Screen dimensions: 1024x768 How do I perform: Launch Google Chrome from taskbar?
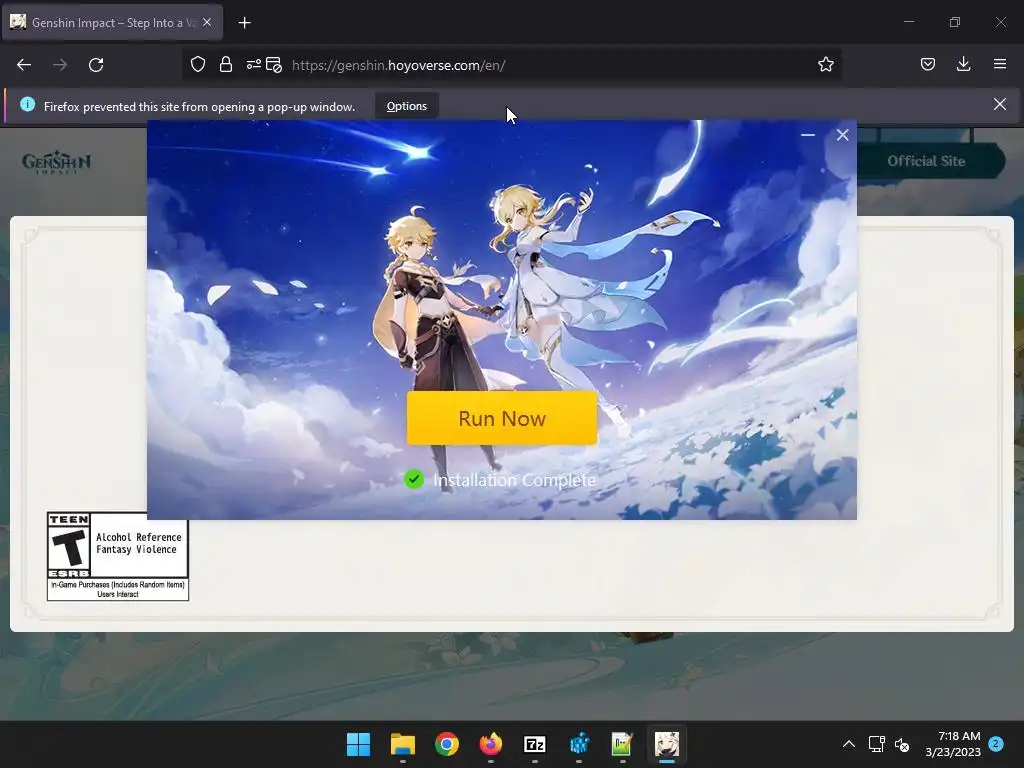pos(447,744)
